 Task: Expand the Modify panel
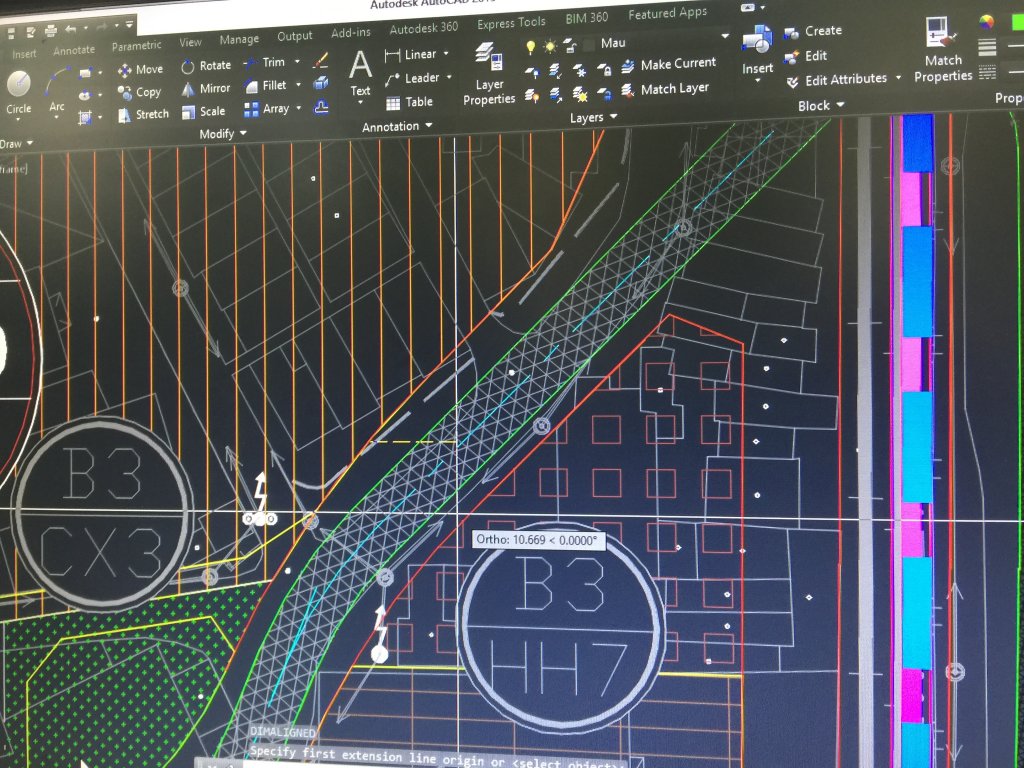(223, 134)
